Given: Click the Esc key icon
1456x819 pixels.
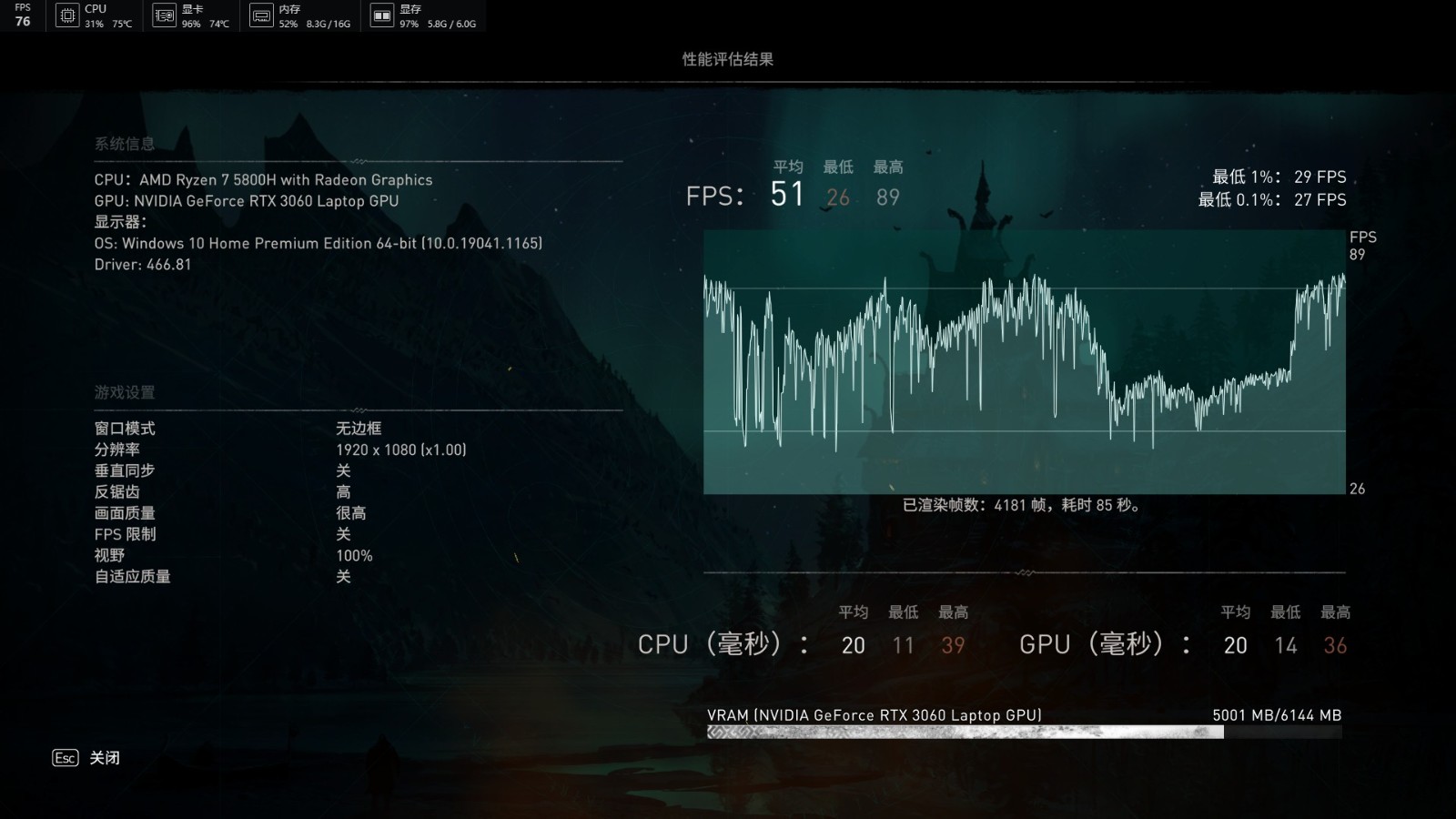Looking at the screenshot, I should pos(66,758).
